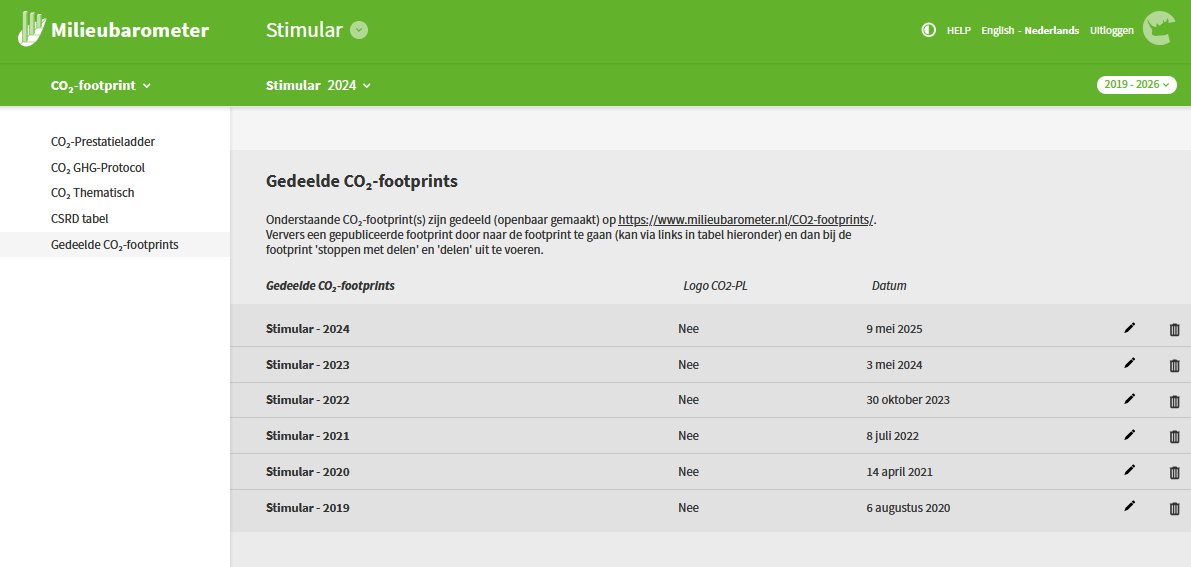Click the date 14 april 2021

tap(899, 472)
